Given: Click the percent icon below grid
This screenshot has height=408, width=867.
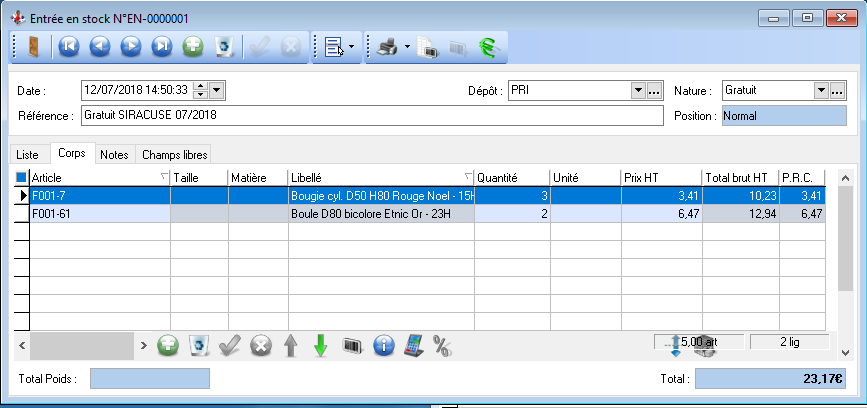Looking at the screenshot, I should tap(442, 345).
